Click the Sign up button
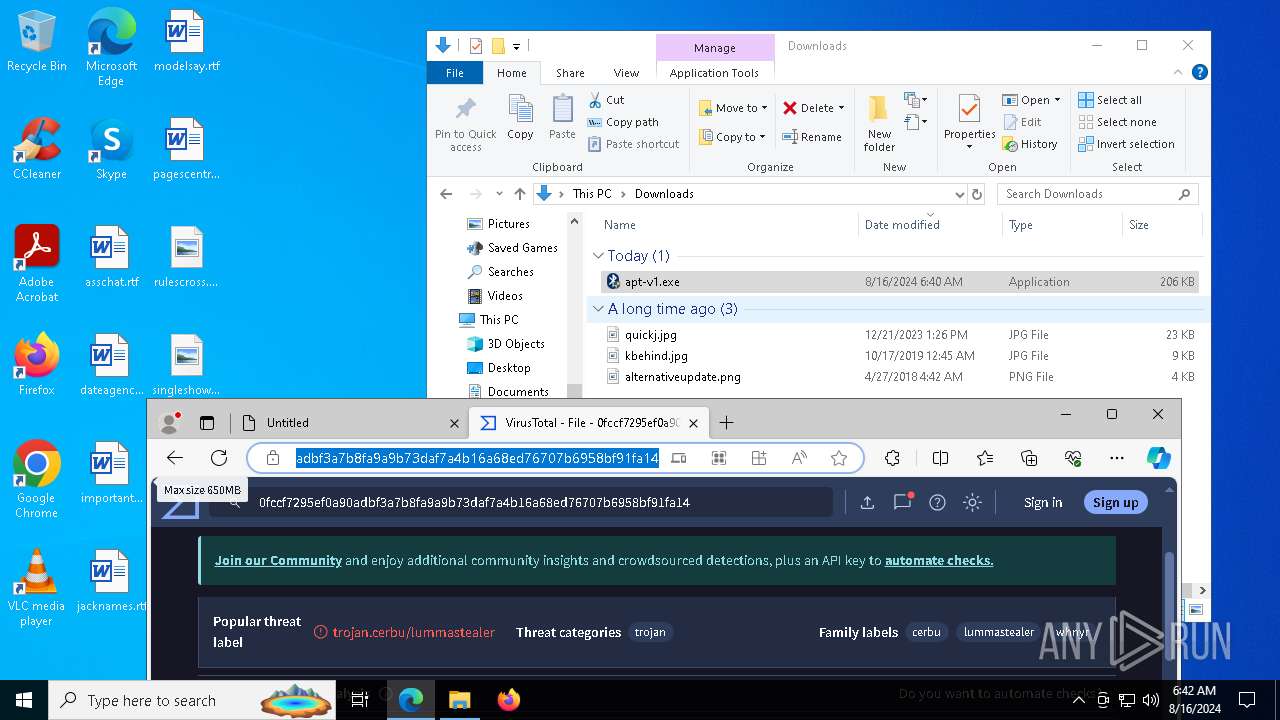Screen dimensions: 1280x720 1115,502
